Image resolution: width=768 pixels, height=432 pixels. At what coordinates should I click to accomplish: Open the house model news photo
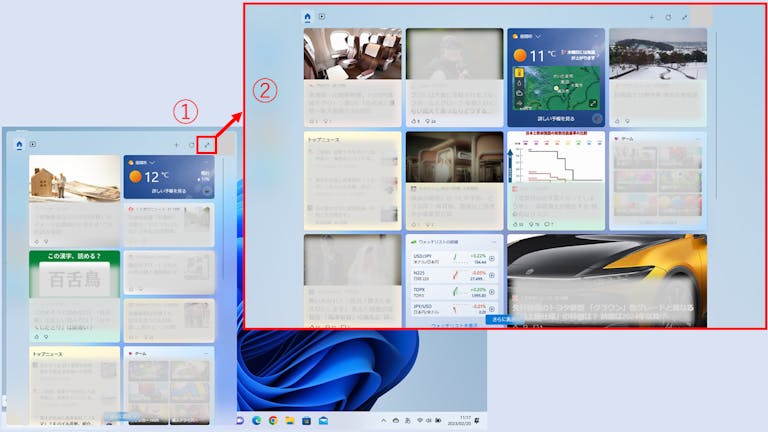pyautogui.click(x=74, y=179)
